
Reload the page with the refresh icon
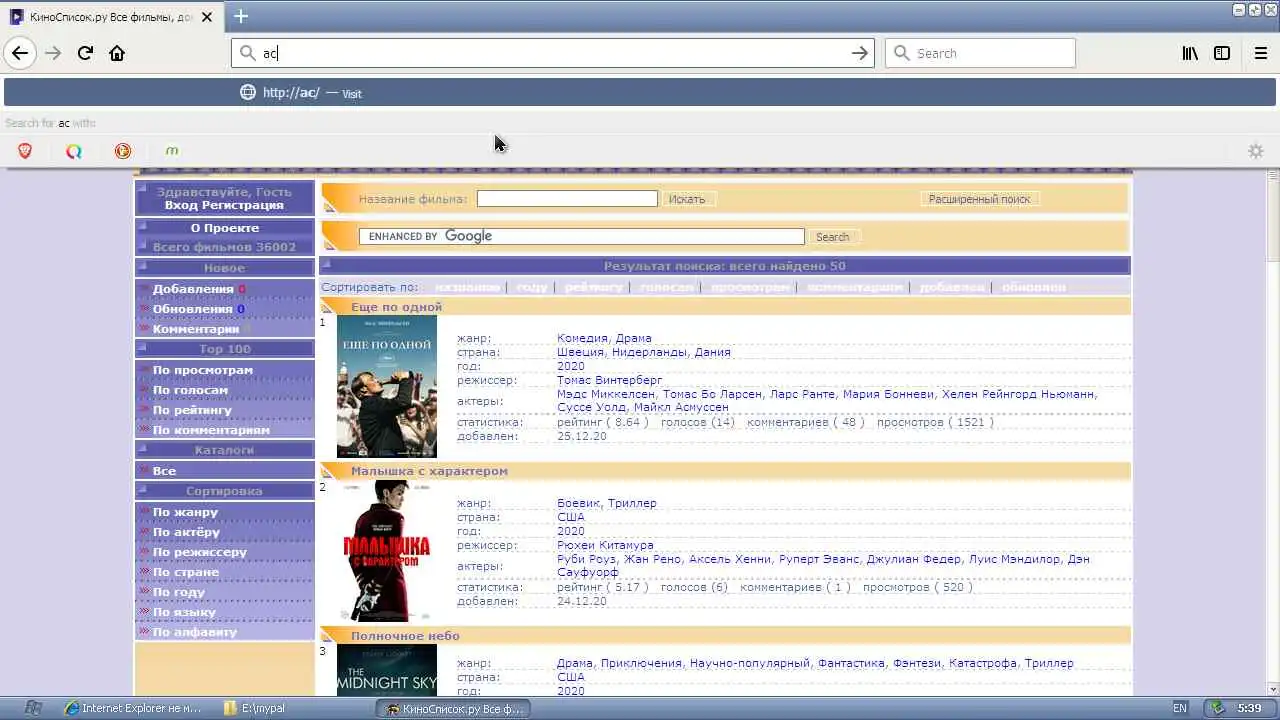(85, 53)
